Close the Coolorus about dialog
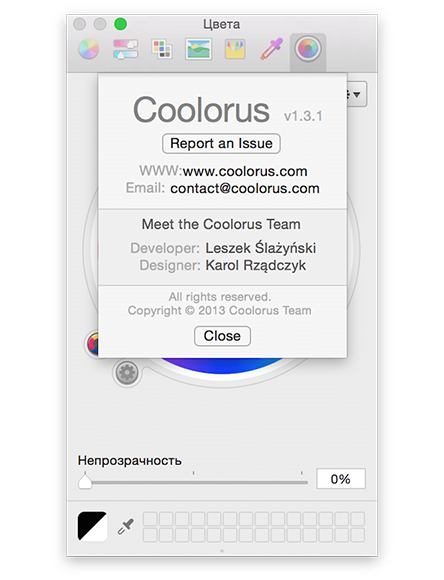The image size is (444, 580). (x=222, y=336)
